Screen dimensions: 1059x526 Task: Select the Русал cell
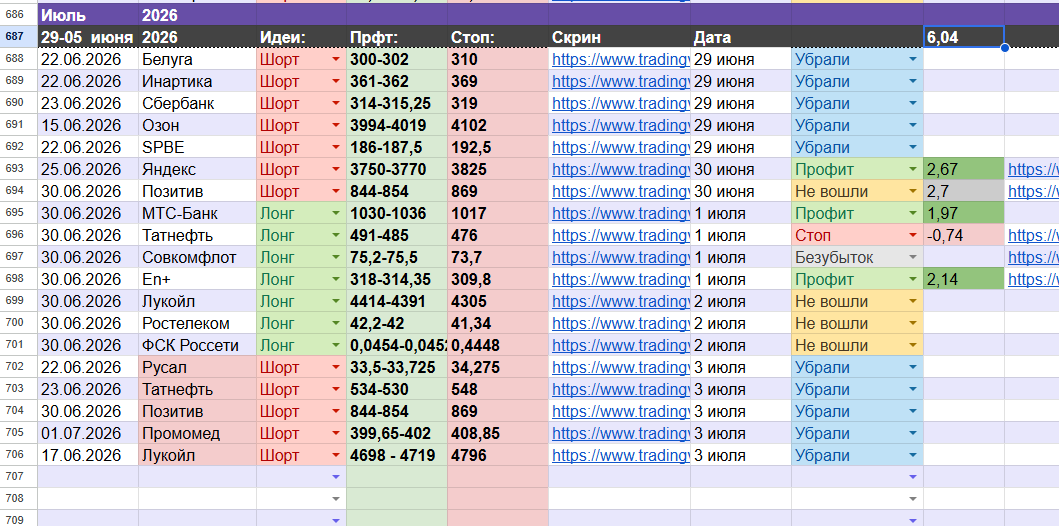point(198,367)
